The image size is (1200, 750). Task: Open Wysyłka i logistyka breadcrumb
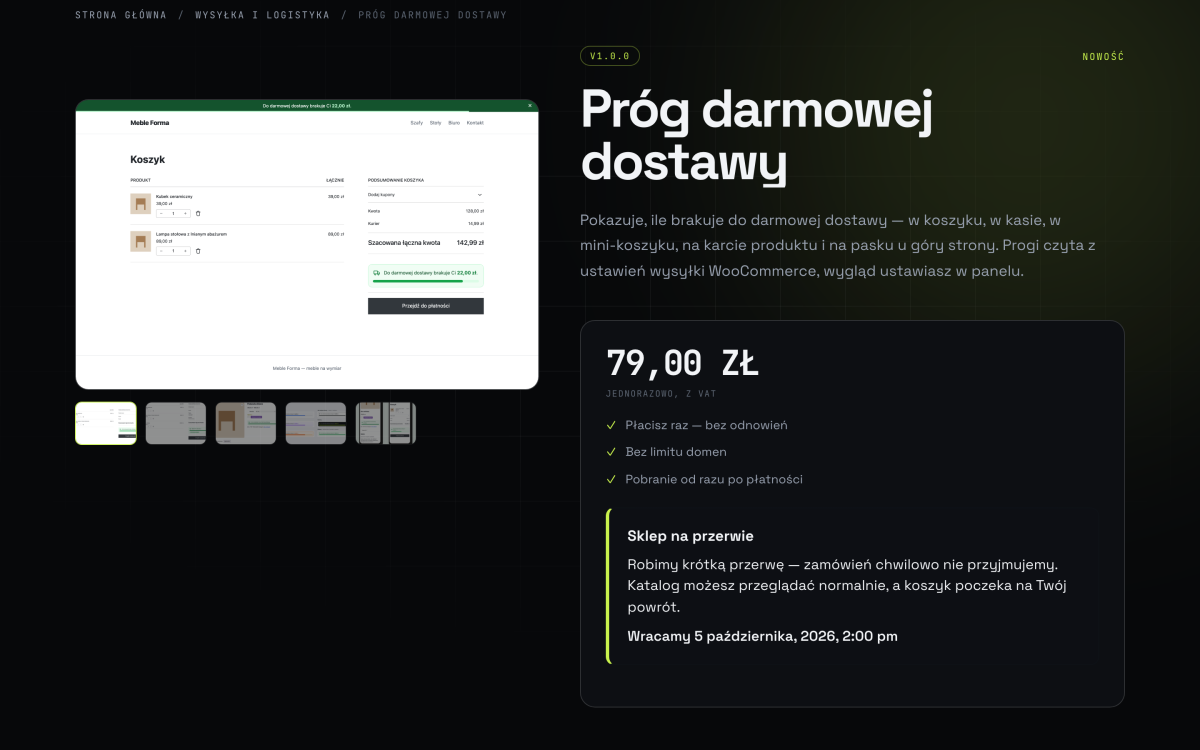point(260,15)
